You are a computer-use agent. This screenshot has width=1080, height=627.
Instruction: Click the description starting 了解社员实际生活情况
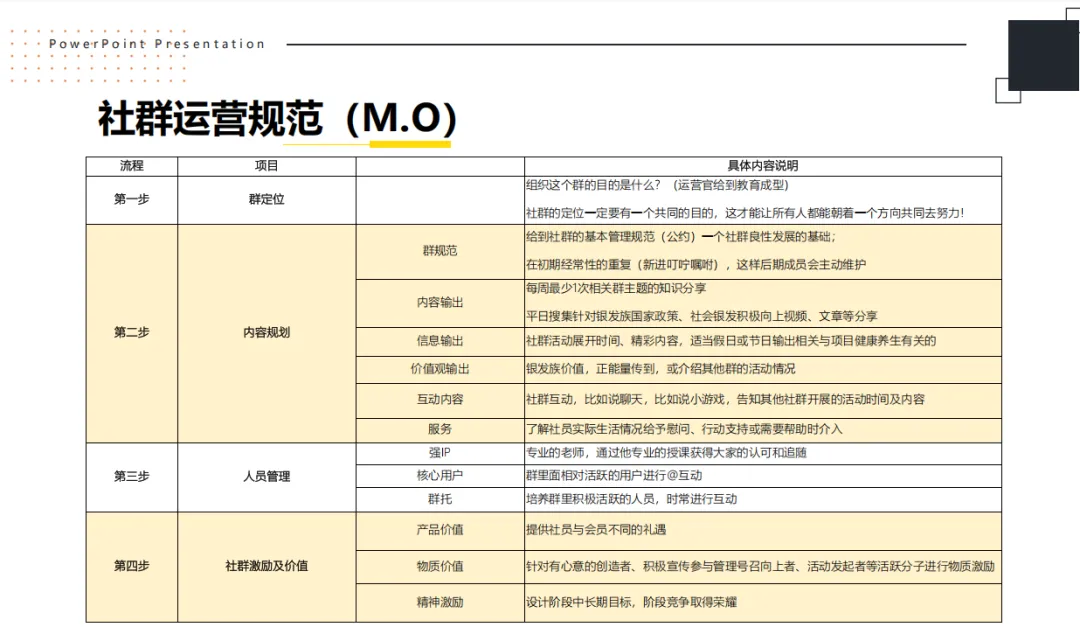[684, 429]
